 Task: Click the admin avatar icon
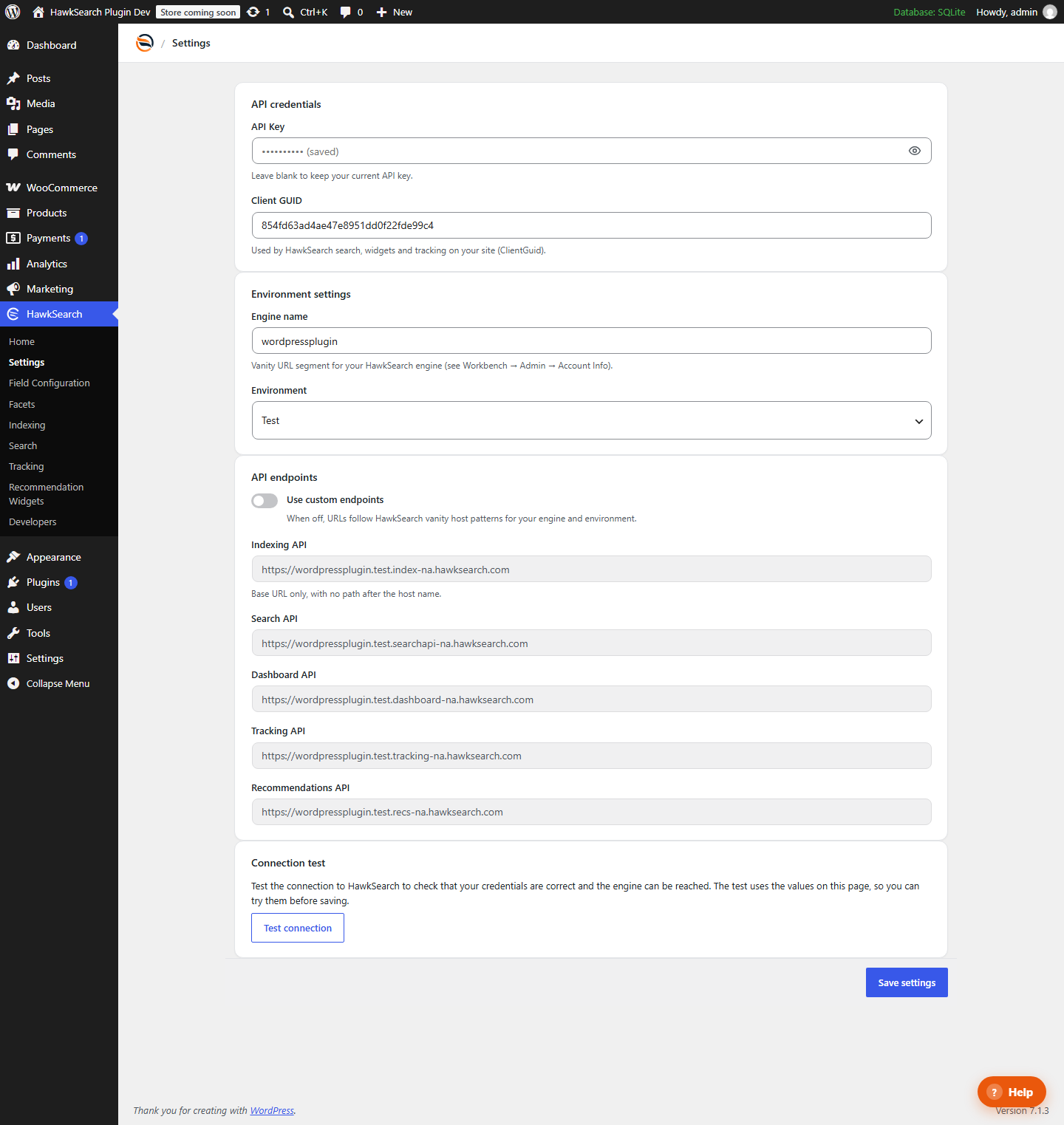1050,12
